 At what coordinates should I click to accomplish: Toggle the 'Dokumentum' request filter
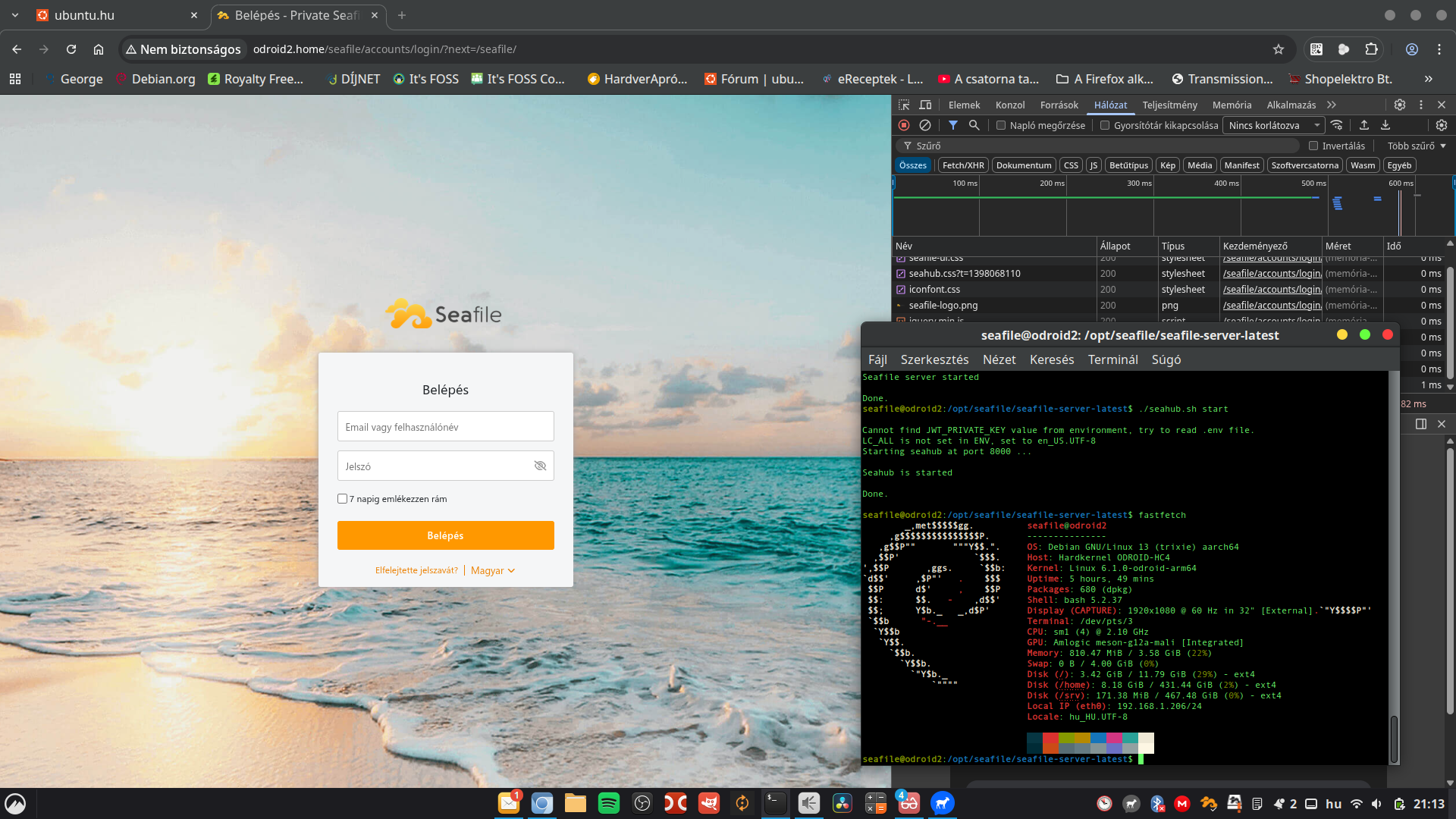click(x=1024, y=165)
